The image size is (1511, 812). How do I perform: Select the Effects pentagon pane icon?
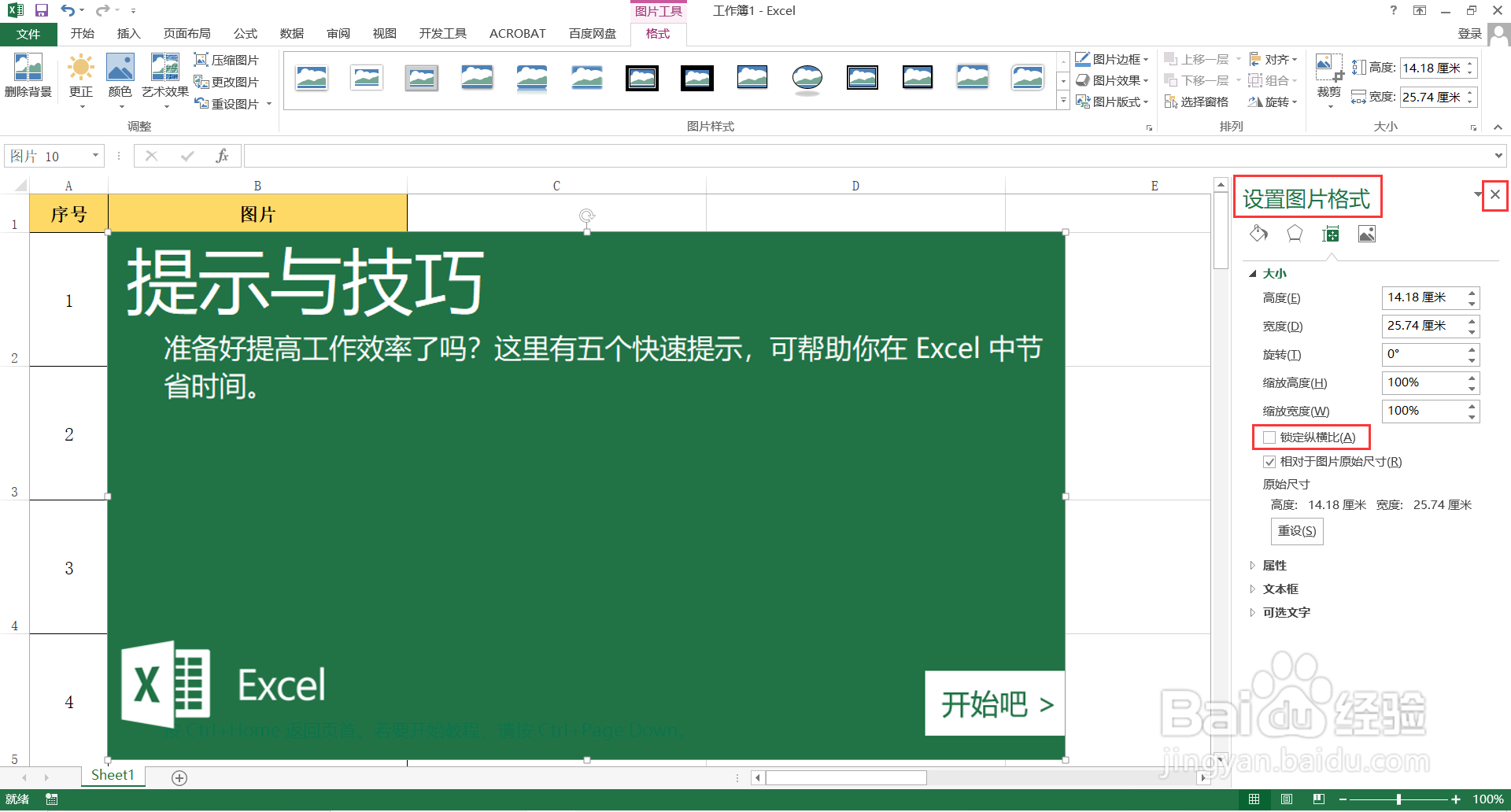point(1295,234)
